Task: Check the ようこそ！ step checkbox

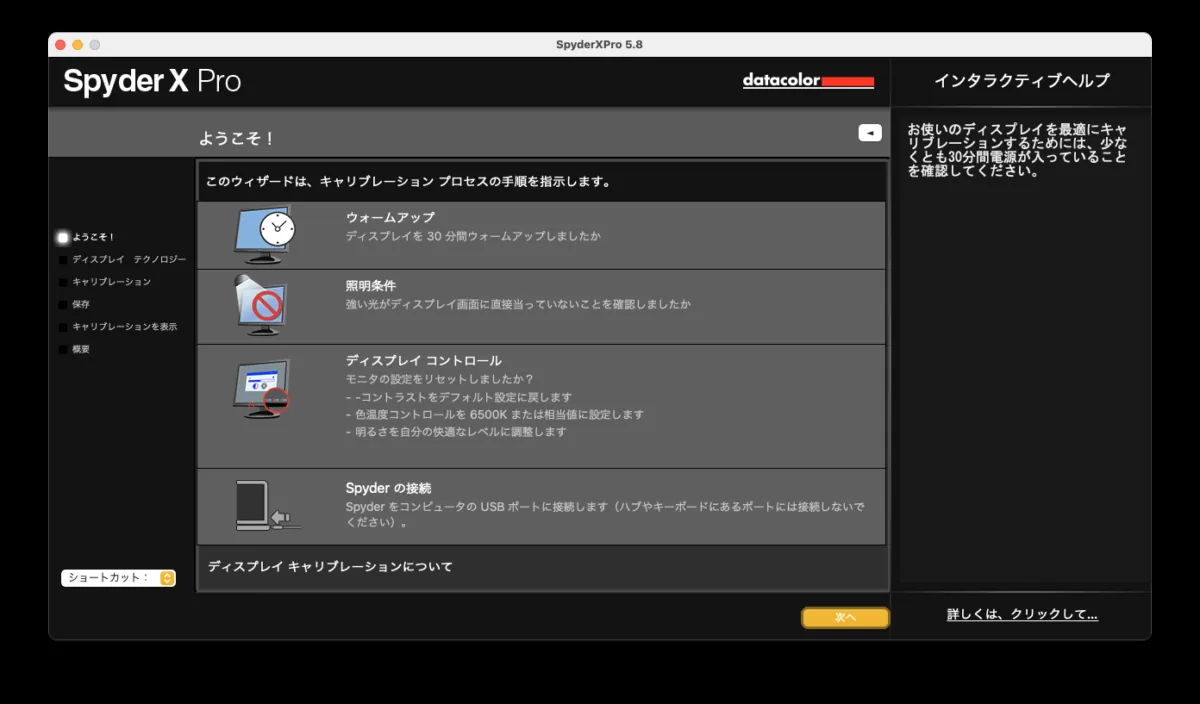Action: pyautogui.click(x=61, y=237)
